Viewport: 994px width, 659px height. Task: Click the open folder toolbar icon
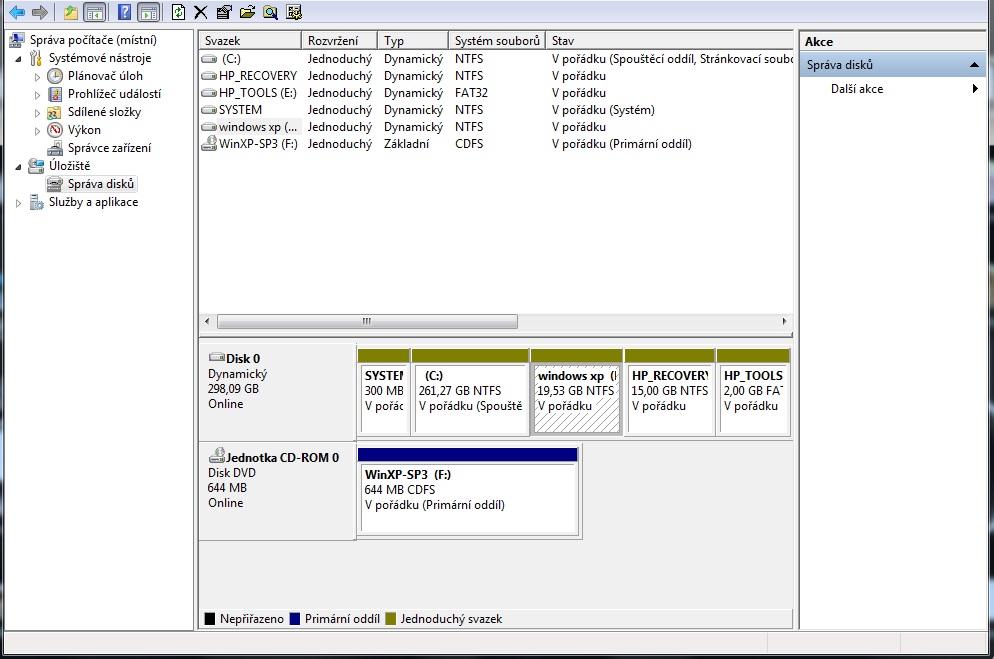[x=247, y=12]
